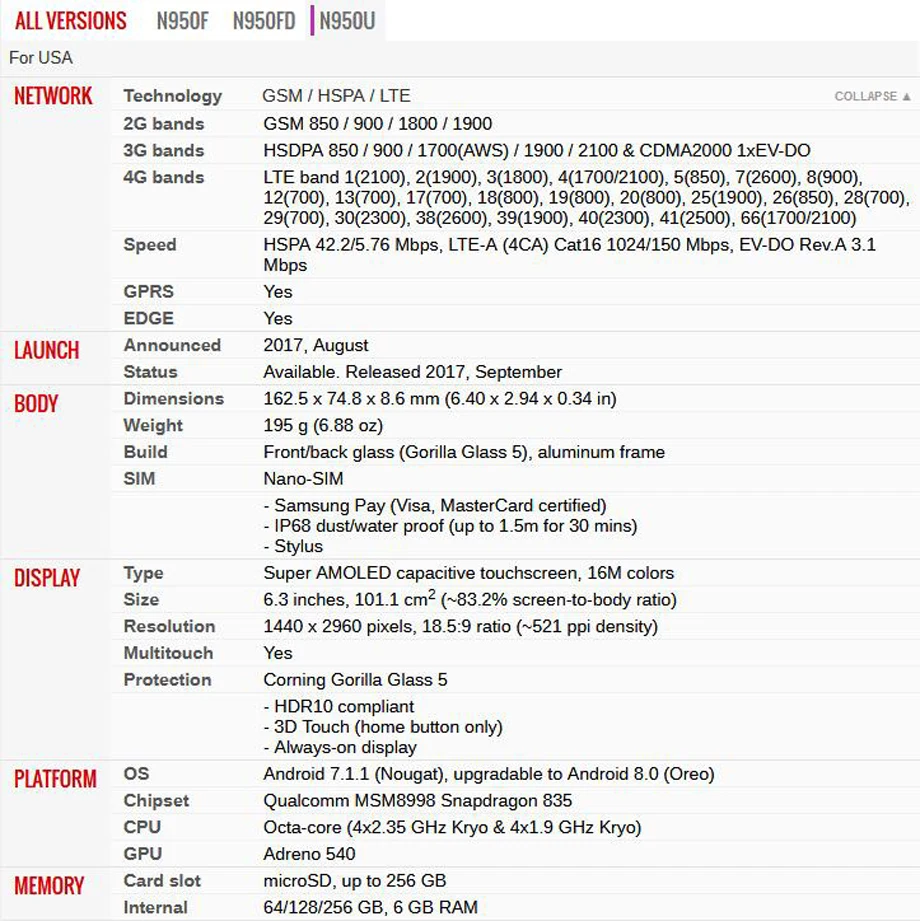Click the EDGE label

149,318
